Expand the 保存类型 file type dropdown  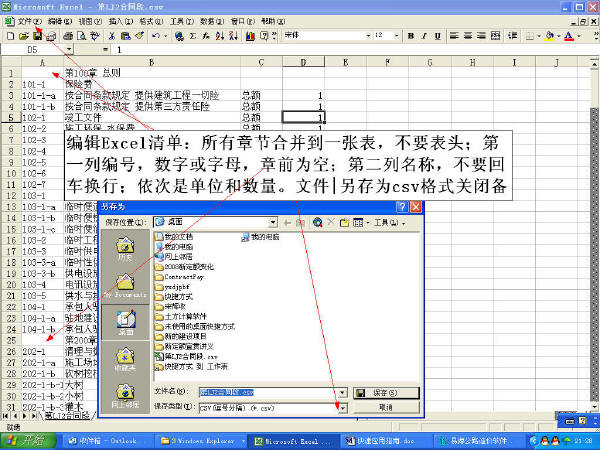[341, 407]
